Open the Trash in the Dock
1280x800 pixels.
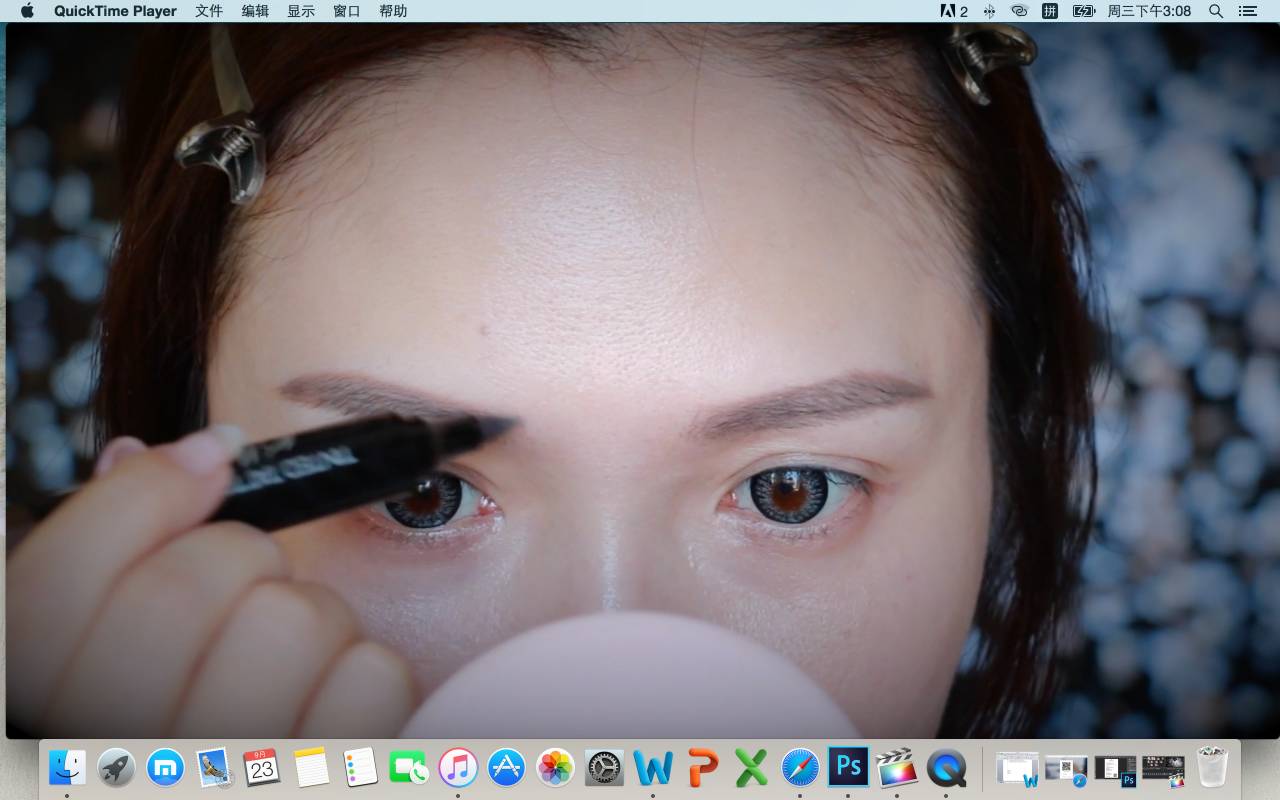[x=1212, y=767]
